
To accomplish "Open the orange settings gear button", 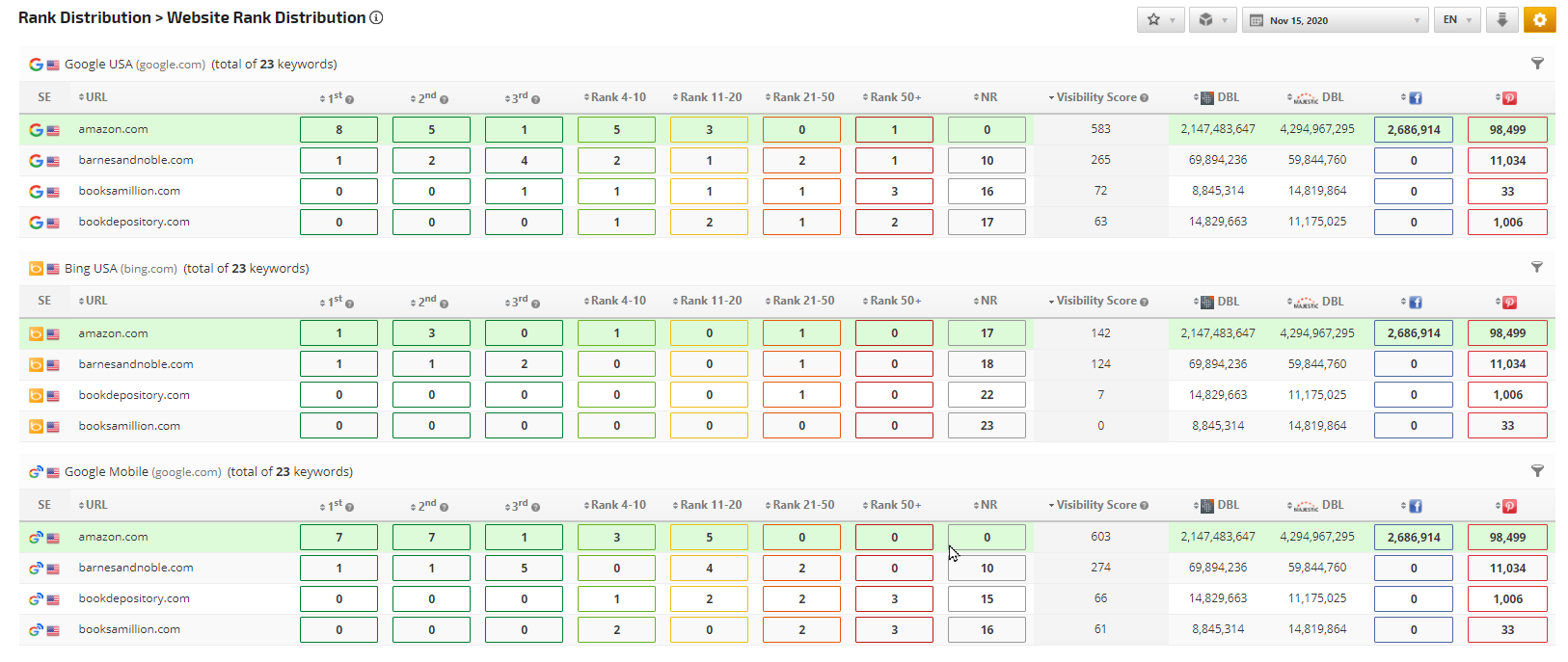I will click(x=1539, y=20).
